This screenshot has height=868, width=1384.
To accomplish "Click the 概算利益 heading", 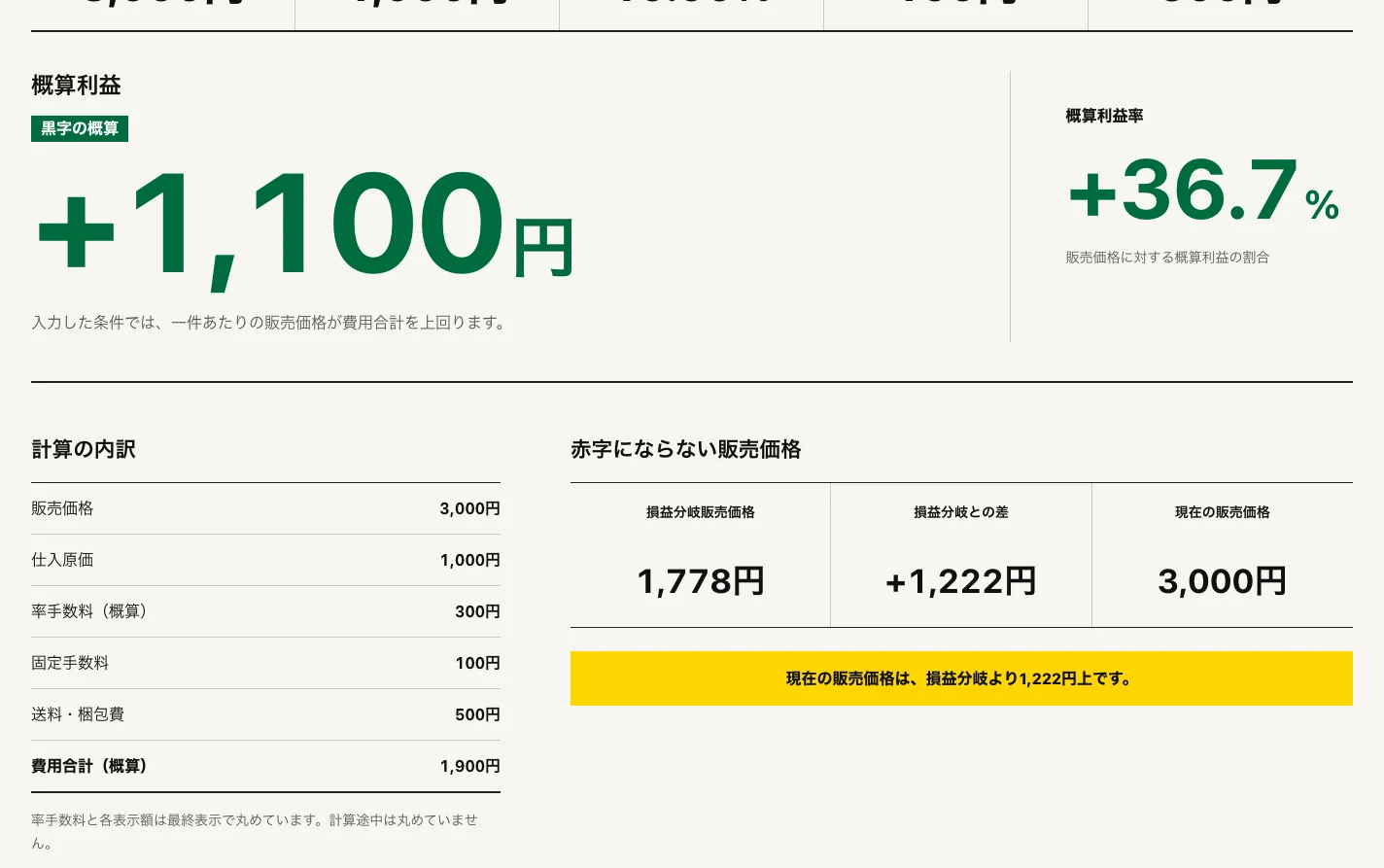I will click(76, 86).
